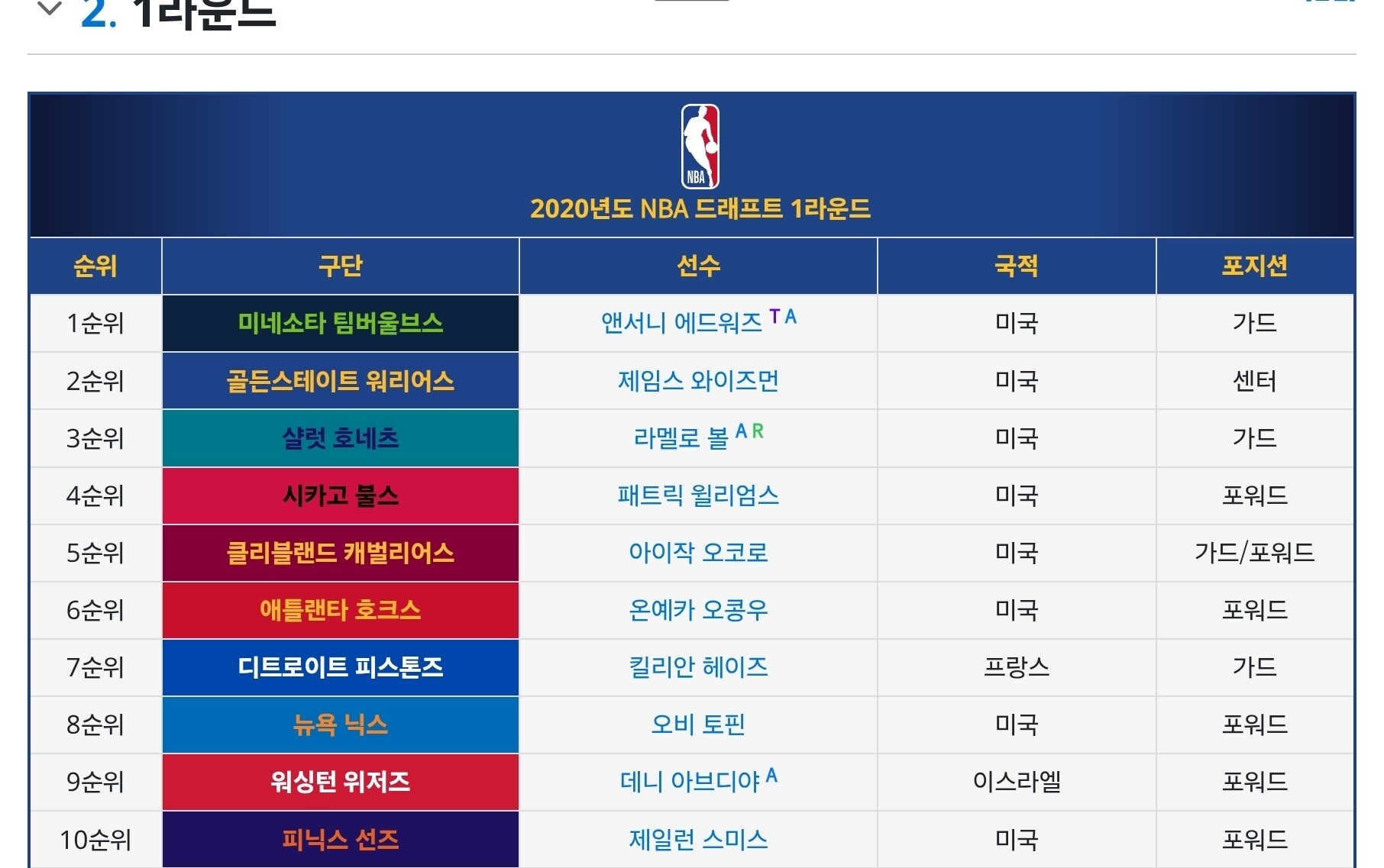Click 센터 position in 제임스 와이즈먼 row
Viewport: 1384px width, 868px height.
[x=1255, y=381]
